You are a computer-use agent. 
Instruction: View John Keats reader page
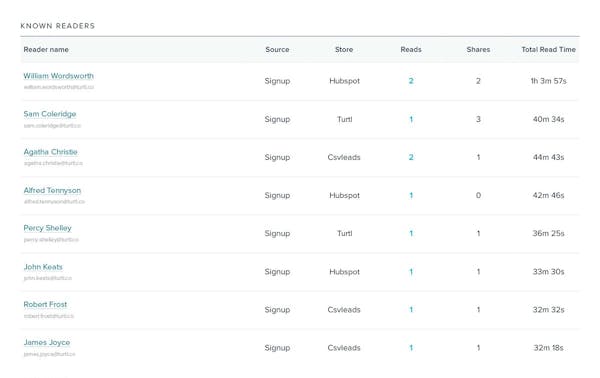[43, 267]
